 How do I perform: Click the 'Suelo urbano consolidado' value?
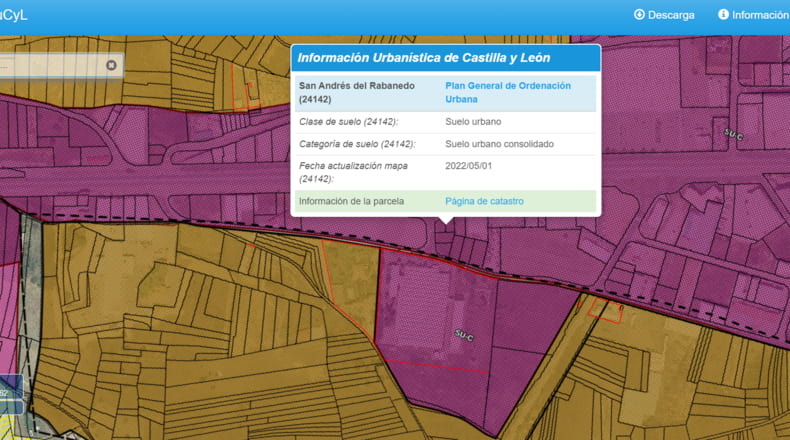pos(499,144)
